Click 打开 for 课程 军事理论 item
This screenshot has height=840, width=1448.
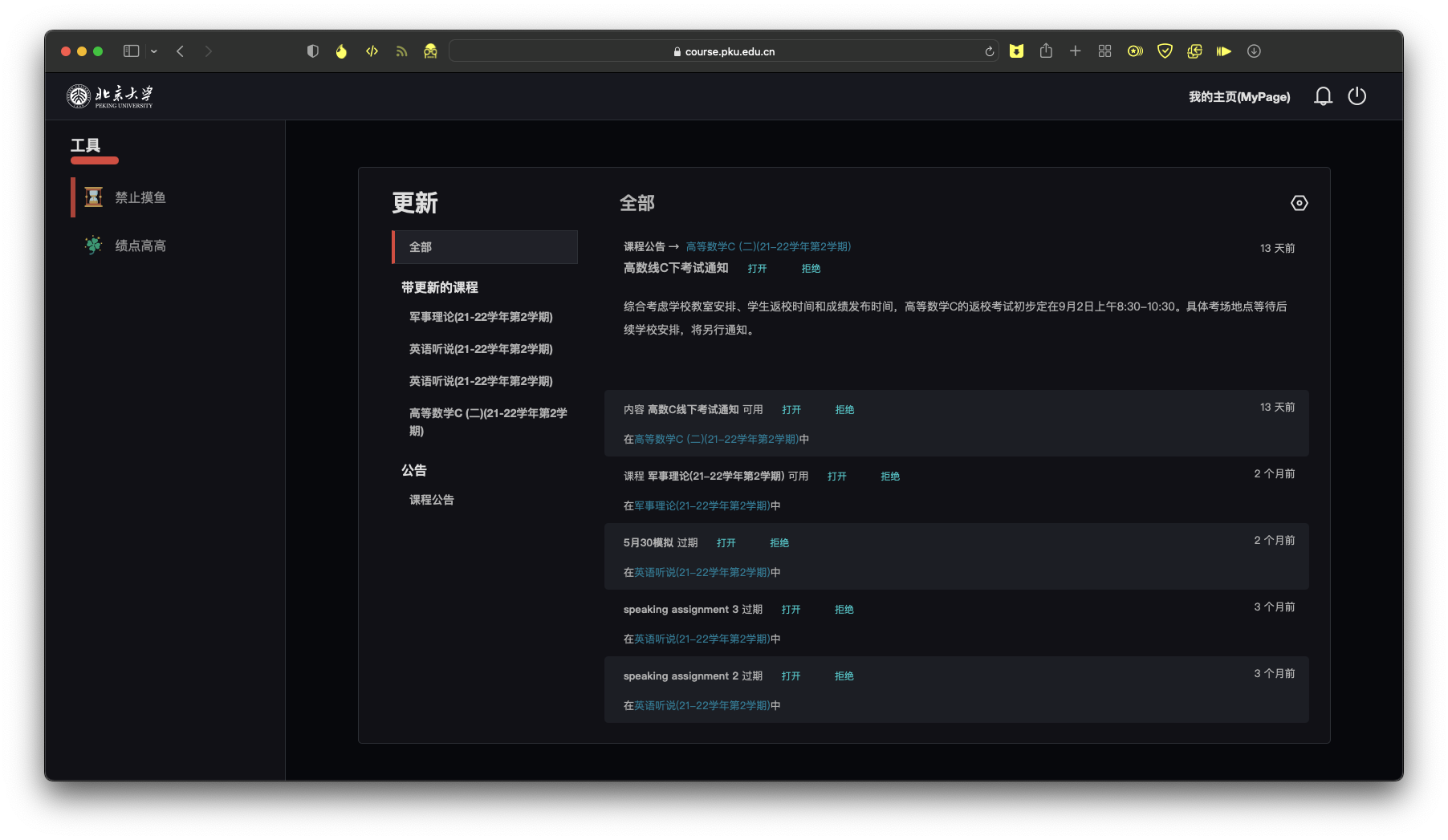pos(837,477)
